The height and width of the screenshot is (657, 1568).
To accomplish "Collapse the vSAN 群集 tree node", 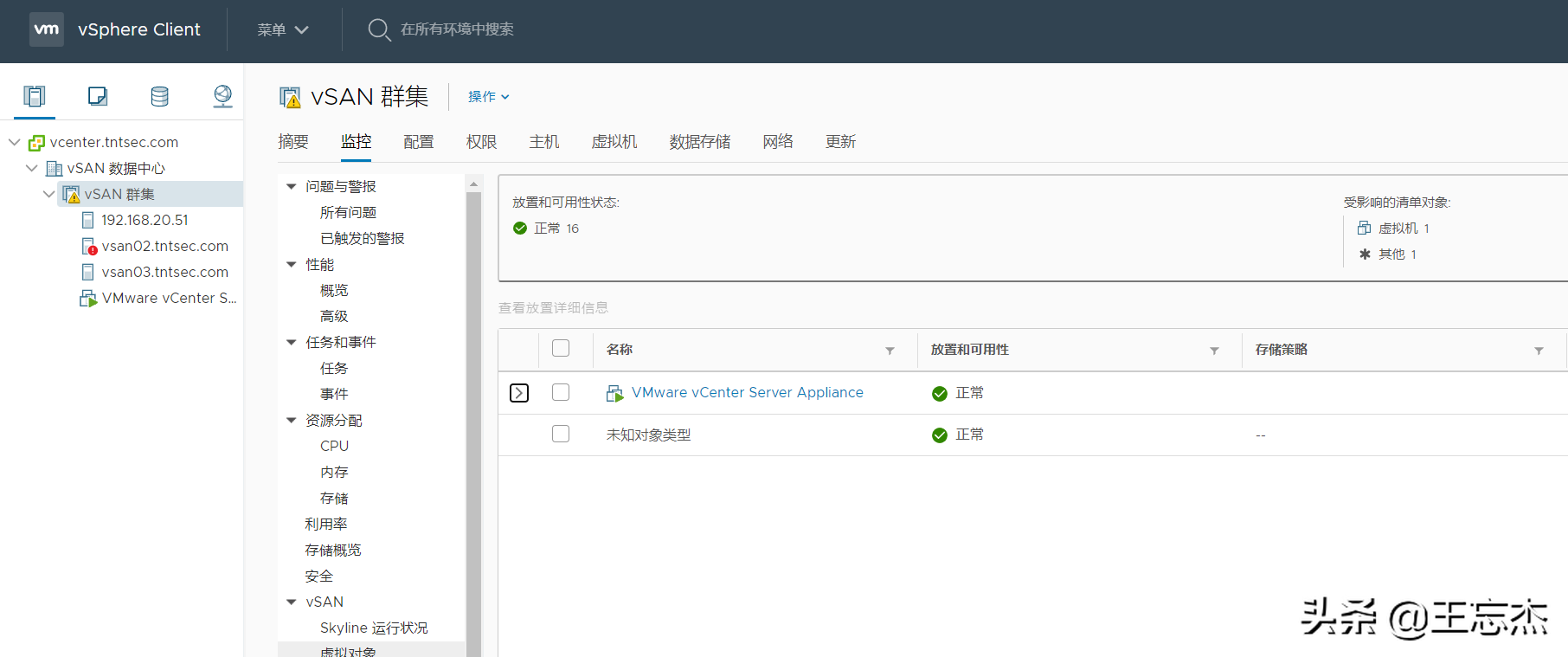I will (x=48, y=194).
